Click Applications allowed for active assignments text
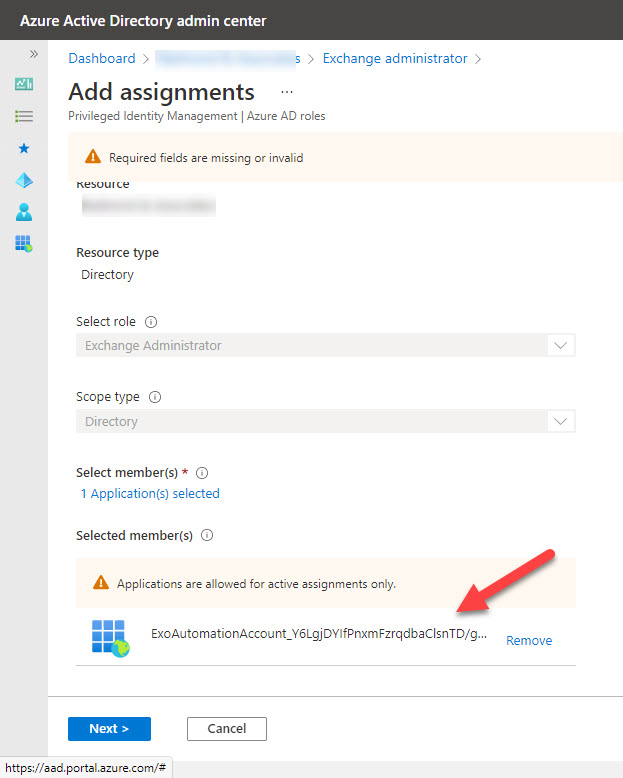 coord(256,584)
